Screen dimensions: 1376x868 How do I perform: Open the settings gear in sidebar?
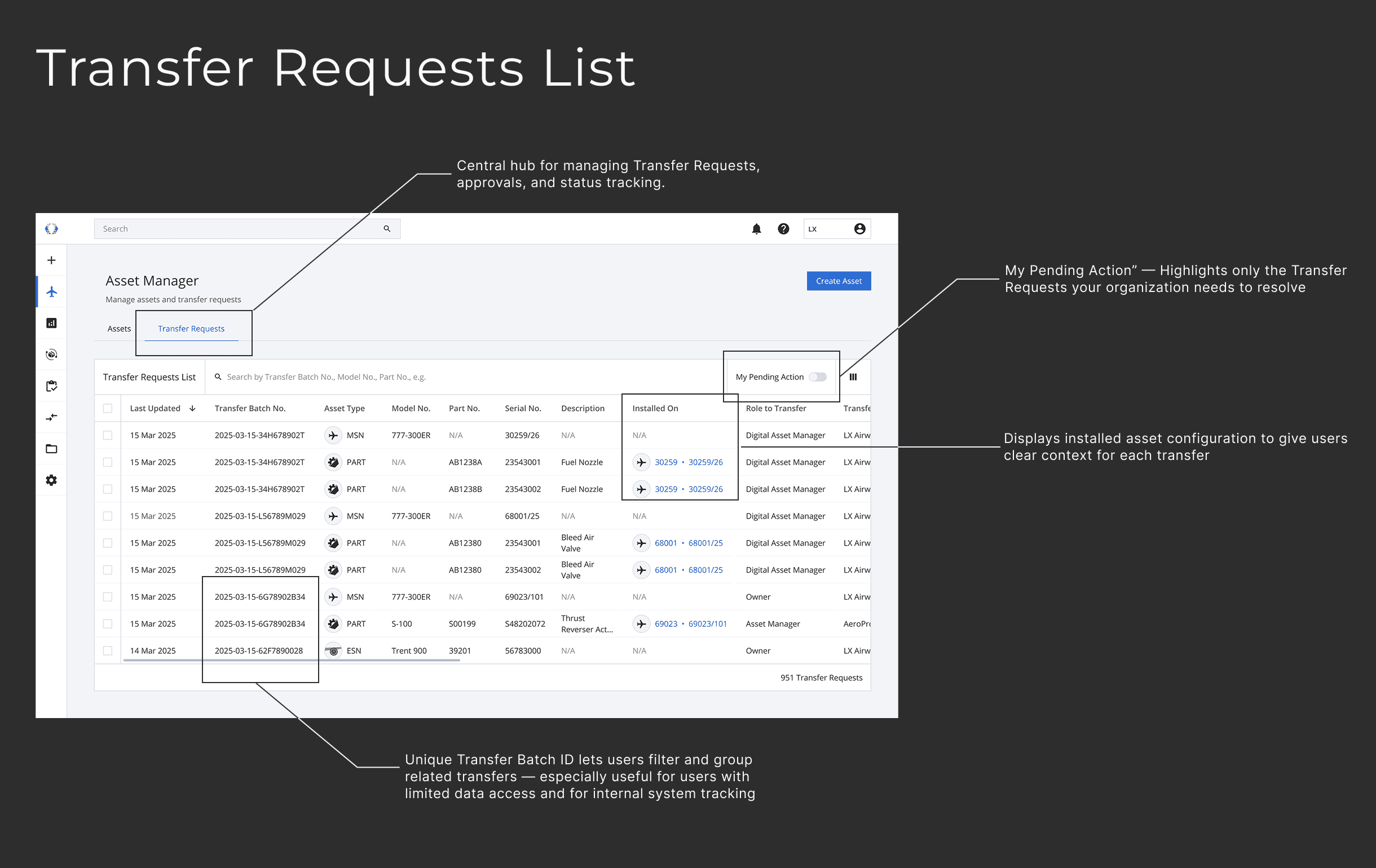point(51,480)
